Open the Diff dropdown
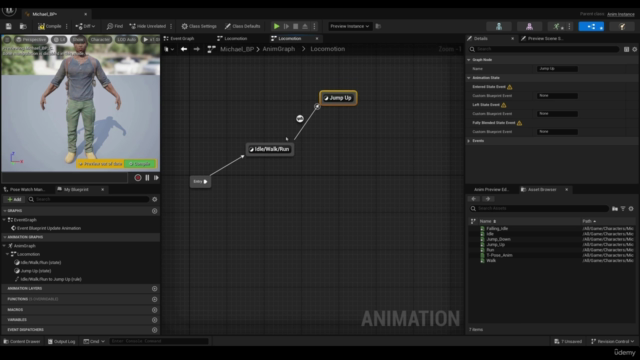Image resolution: width=640 pixels, height=360 pixels. click(x=85, y=26)
